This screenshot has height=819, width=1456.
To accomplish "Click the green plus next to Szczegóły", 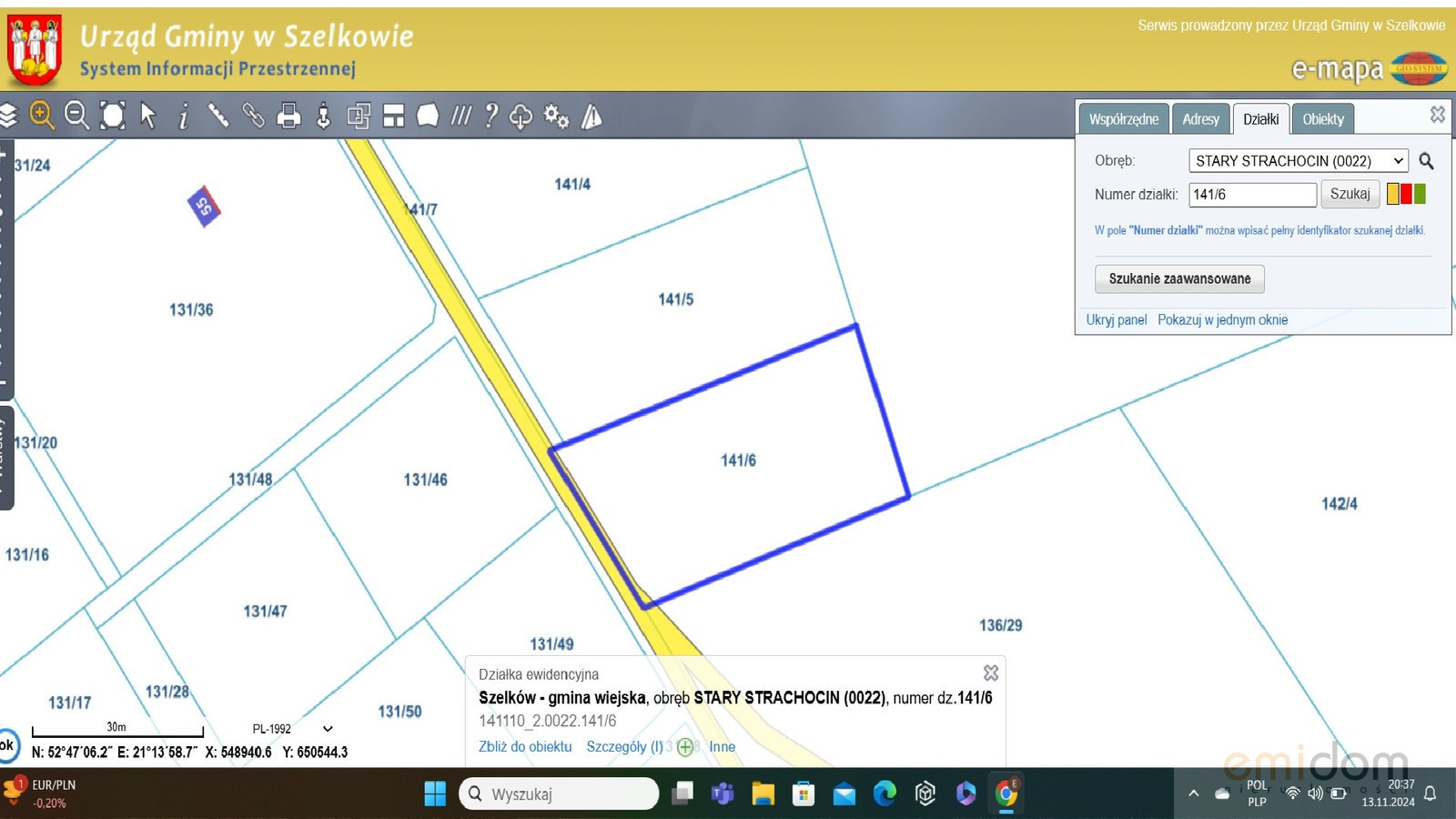I will [685, 747].
